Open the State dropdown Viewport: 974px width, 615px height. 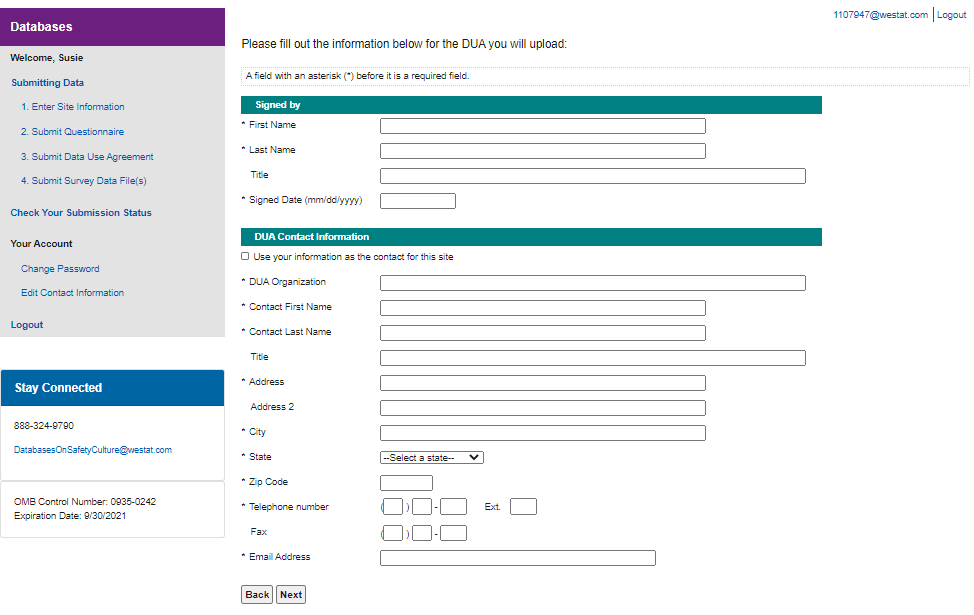(x=432, y=458)
